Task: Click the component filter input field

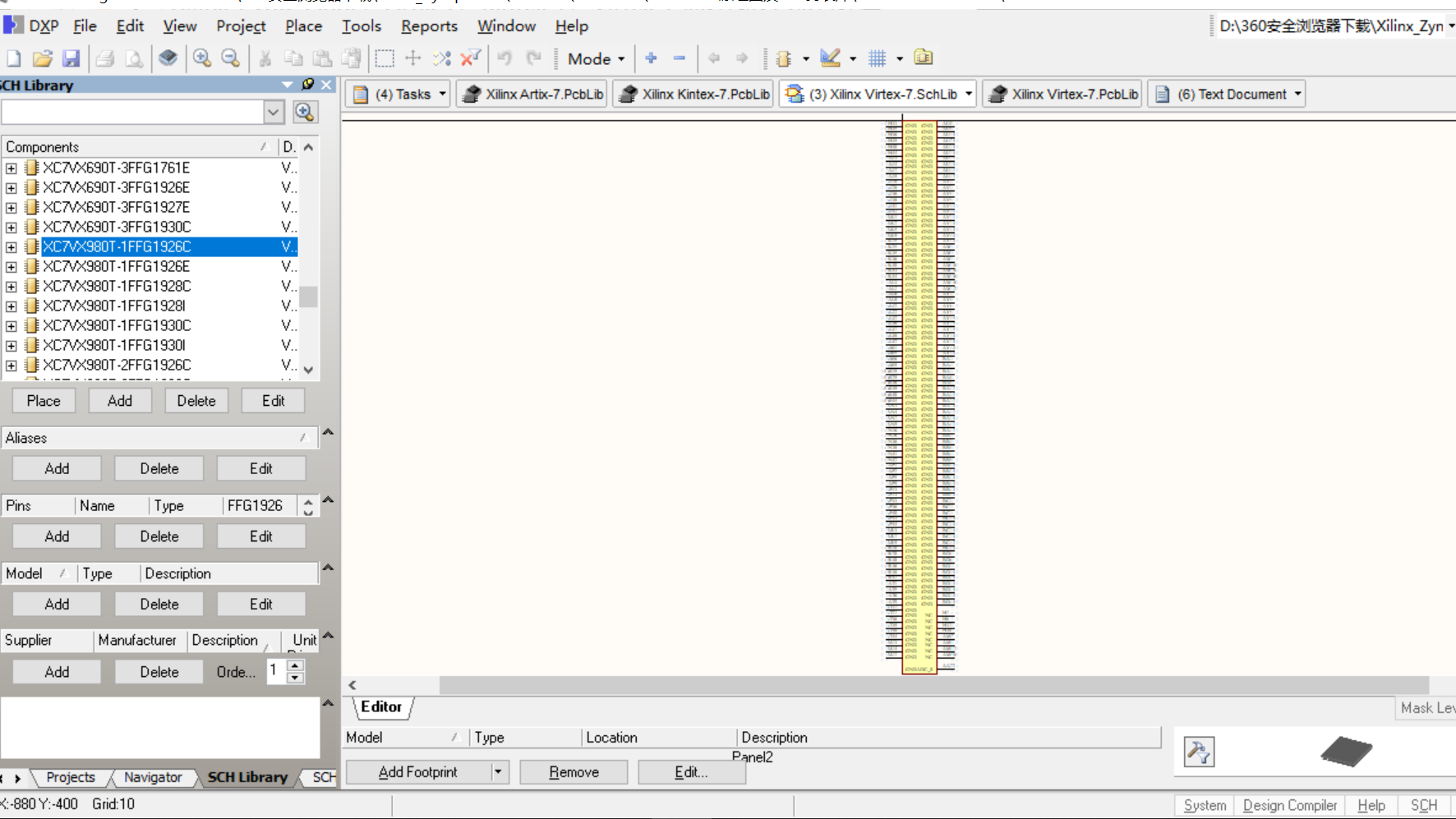Action: tap(132, 112)
